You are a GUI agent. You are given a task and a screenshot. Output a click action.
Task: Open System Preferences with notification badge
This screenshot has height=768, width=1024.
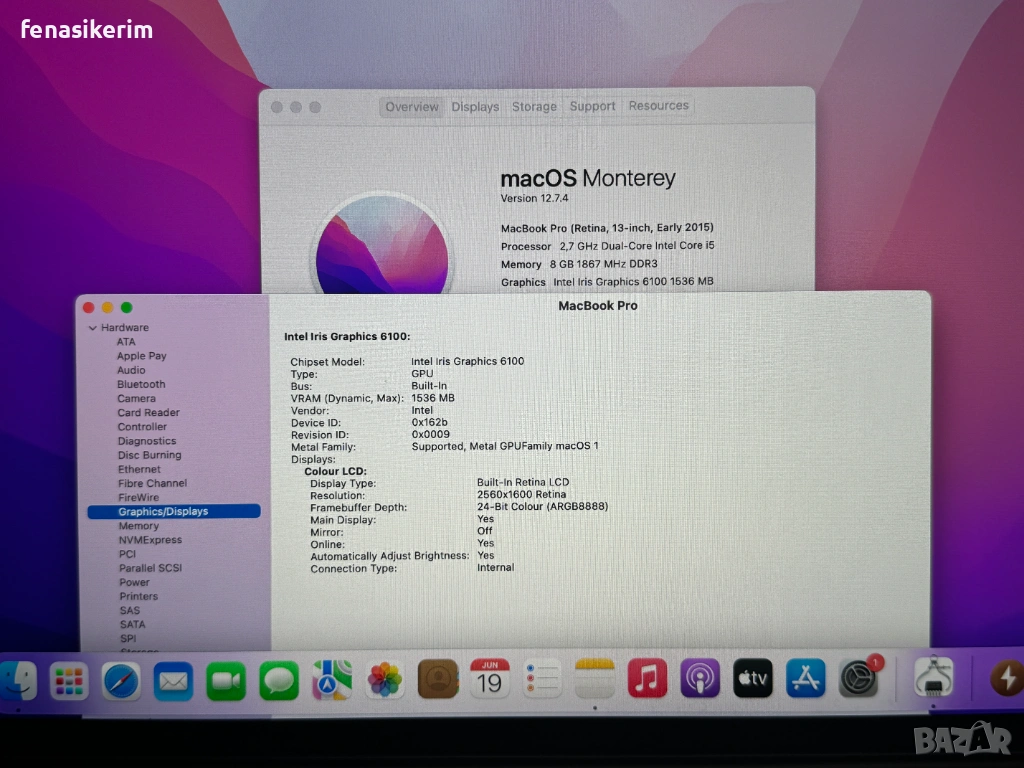[858, 678]
